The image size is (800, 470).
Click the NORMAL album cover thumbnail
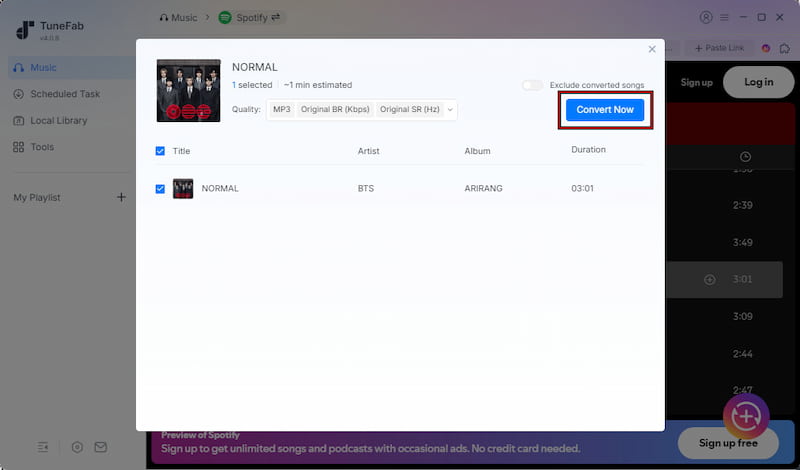pos(188,90)
